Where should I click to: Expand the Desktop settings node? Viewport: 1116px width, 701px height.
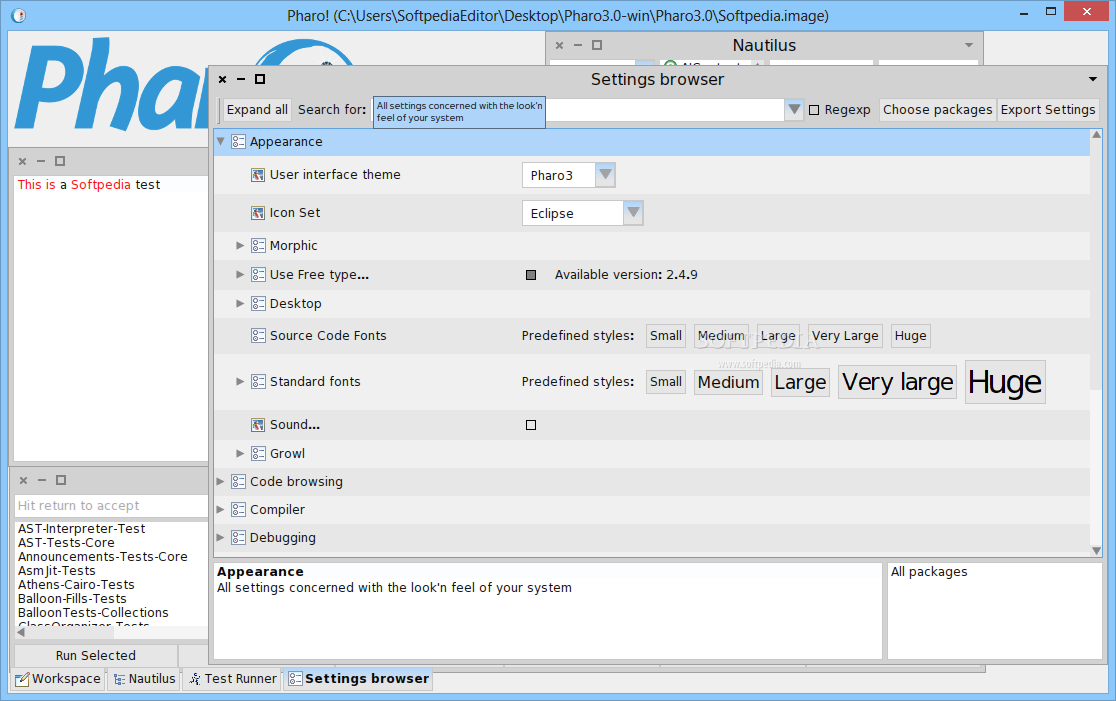point(240,304)
